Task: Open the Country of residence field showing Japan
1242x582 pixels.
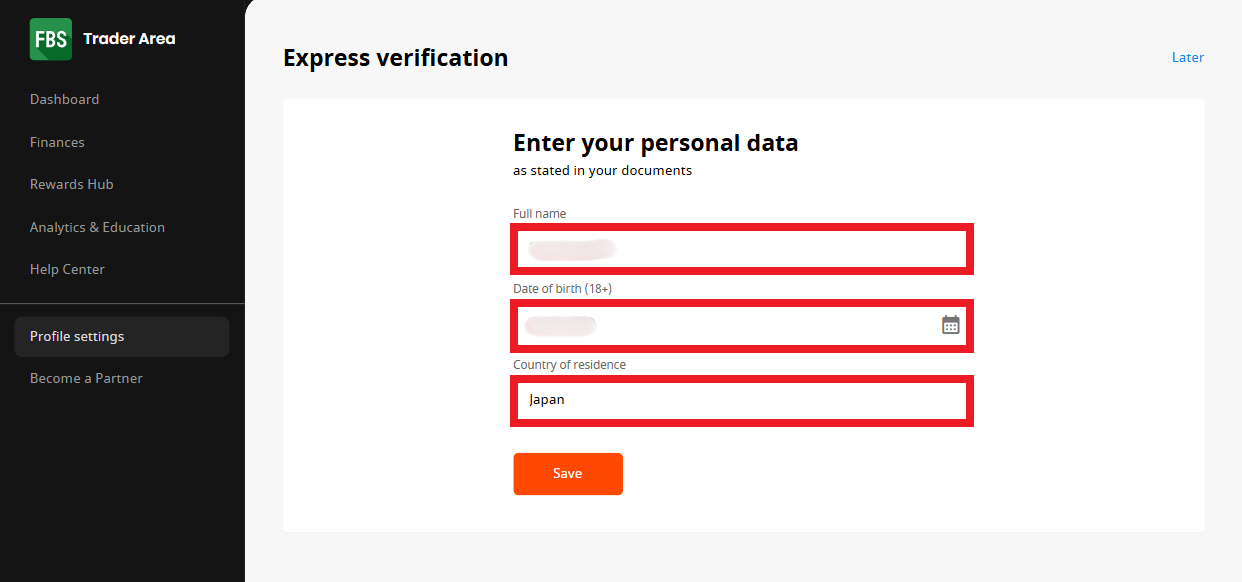Action: (x=742, y=400)
